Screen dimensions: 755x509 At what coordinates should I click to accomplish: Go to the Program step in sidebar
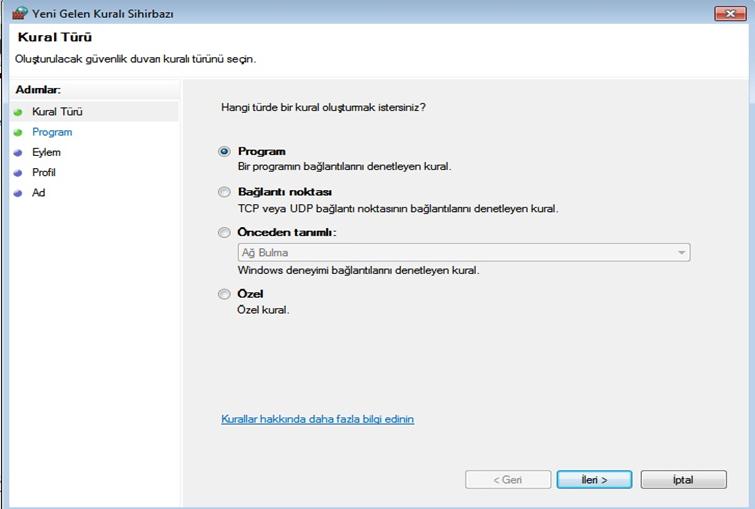point(52,132)
